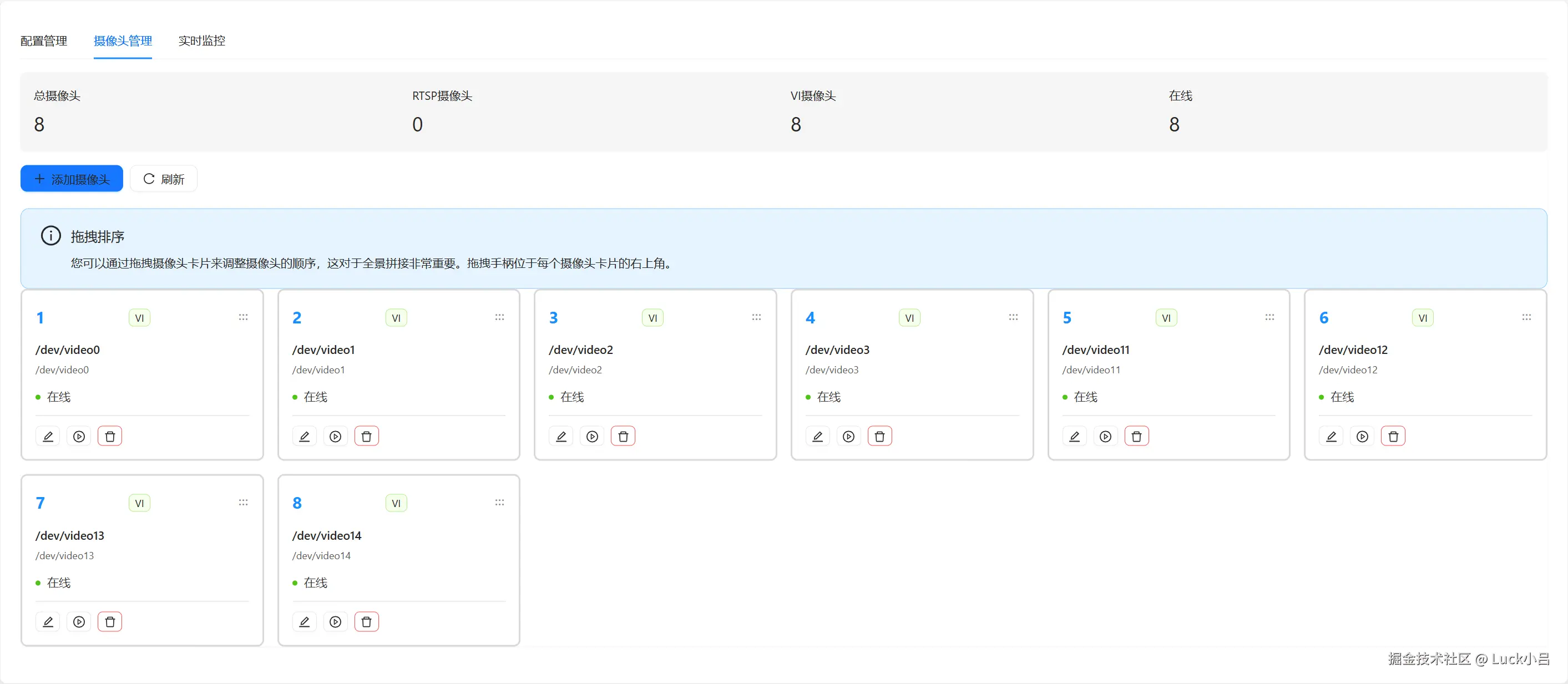Play preview for /dev/video1 camera
Image resolution: width=1568 pixels, height=684 pixels.
click(x=335, y=435)
